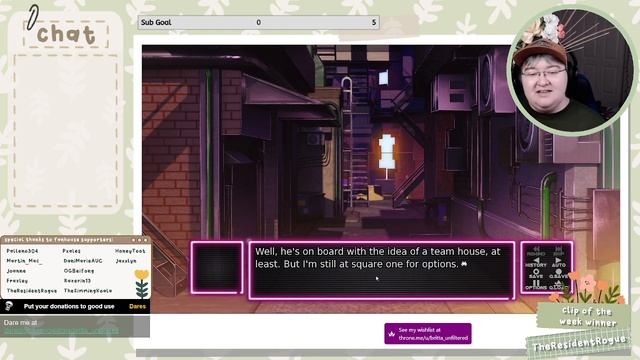Click supporter name Joenne
640x360 pixels.
[x=16, y=271]
